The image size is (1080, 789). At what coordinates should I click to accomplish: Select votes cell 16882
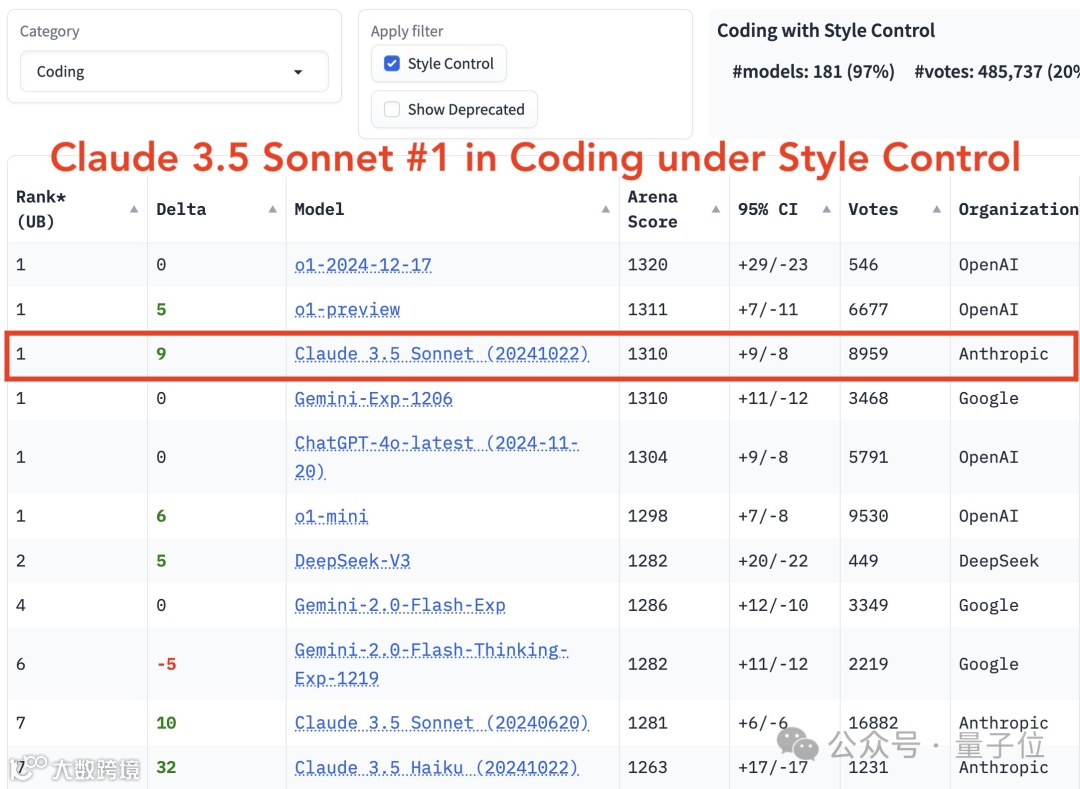tap(873, 723)
